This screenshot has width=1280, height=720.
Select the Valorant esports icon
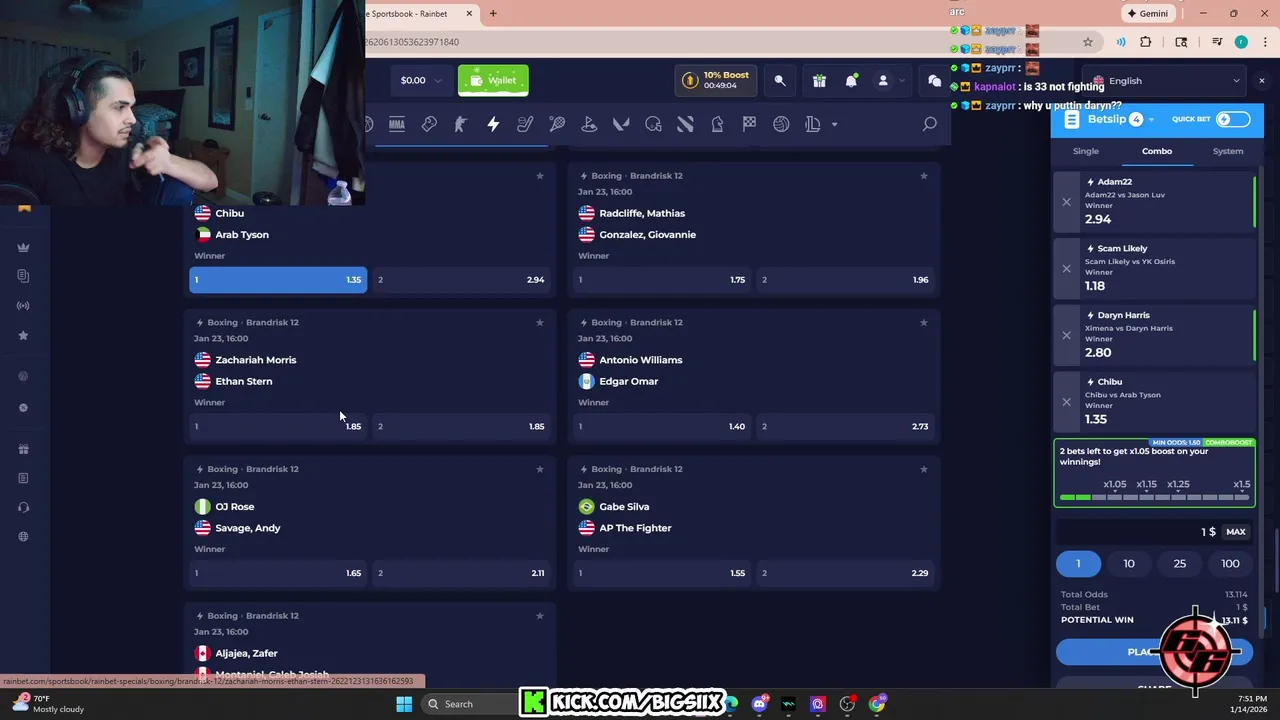(x=621, y=124)
